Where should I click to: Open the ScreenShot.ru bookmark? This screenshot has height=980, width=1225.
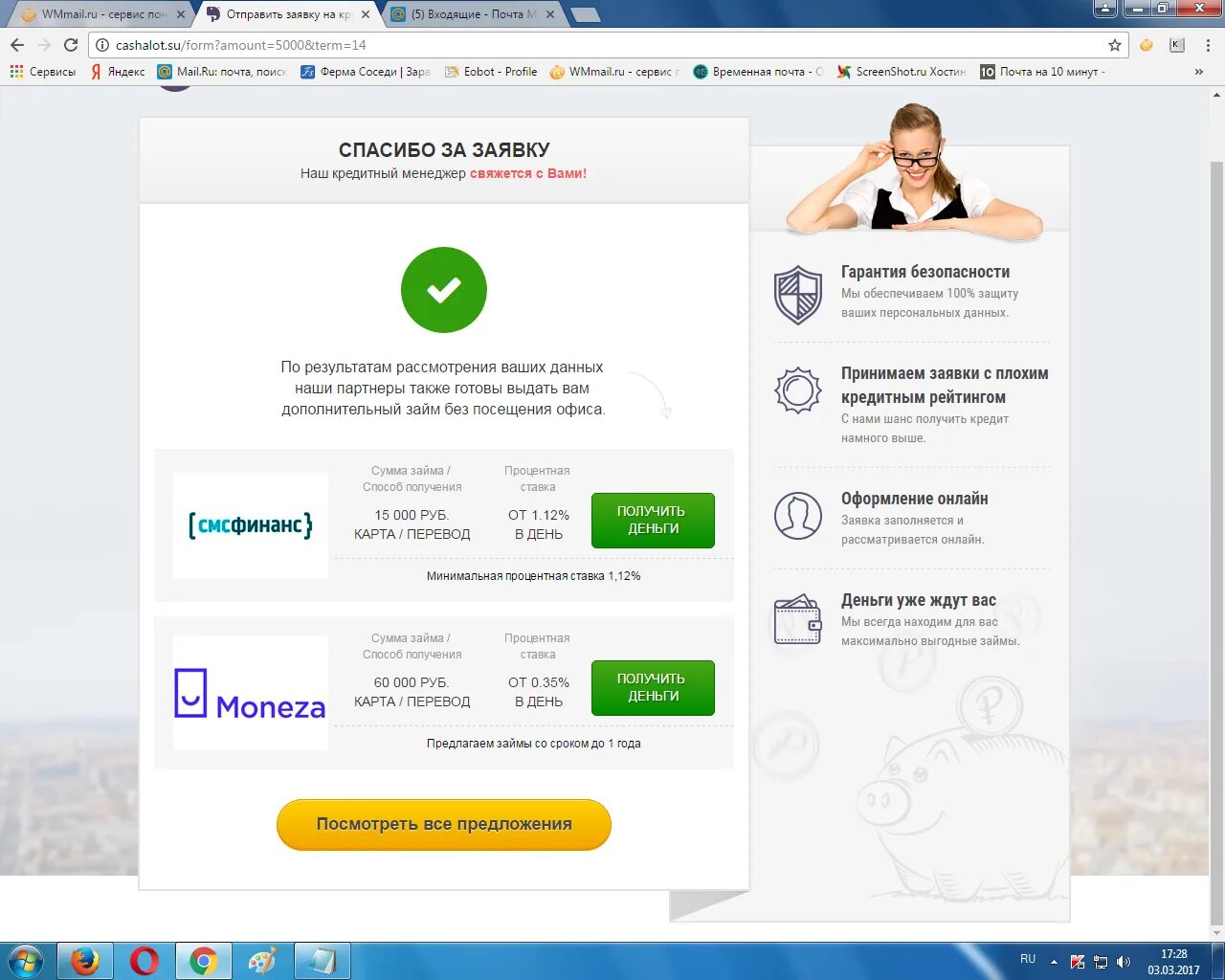pos(902,72)
